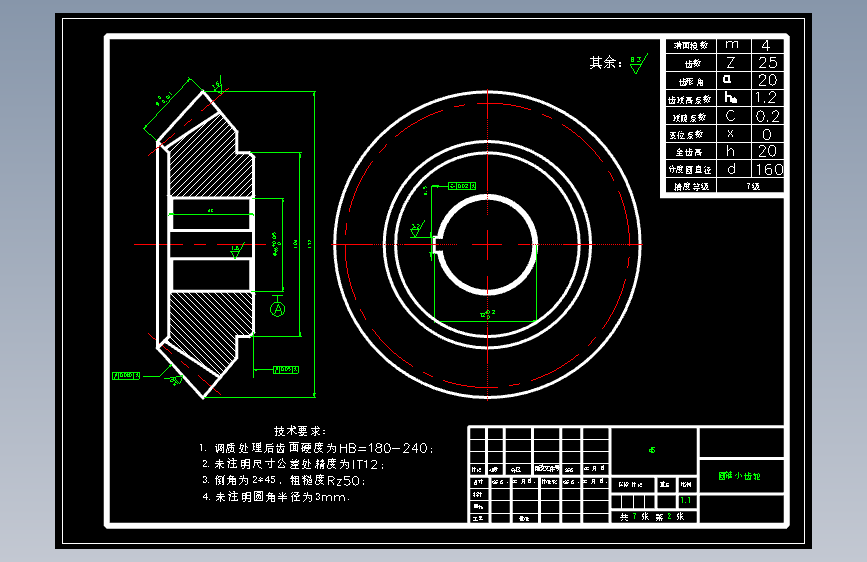Click the clearance coefficient symbol 'C'
Viewport: 867px width, 562px height.
tap(730, 116)
